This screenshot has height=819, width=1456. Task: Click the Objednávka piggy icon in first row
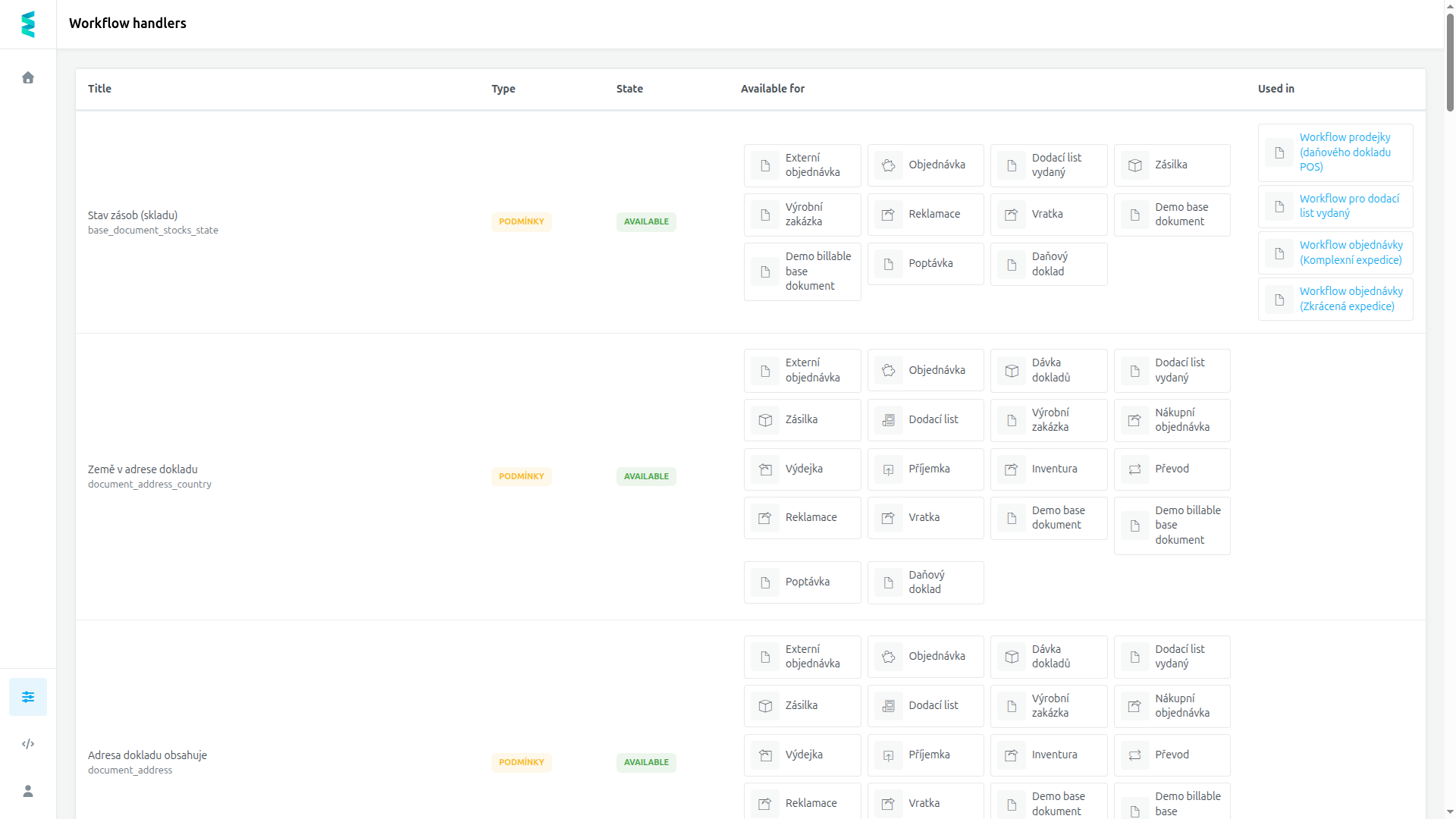pos(889,165)
